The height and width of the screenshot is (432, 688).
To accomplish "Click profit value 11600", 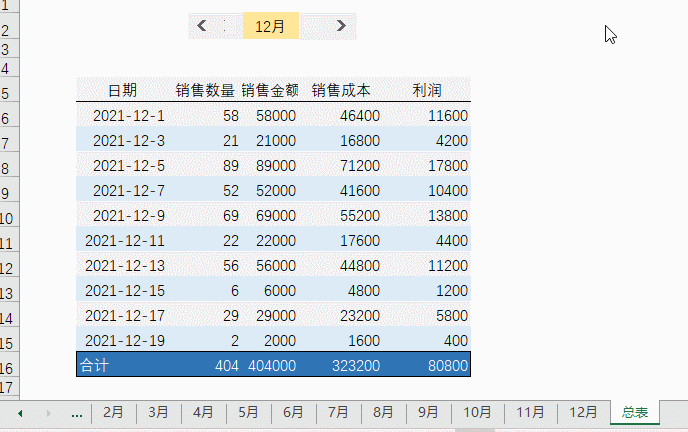I will [x=448, y=116].
